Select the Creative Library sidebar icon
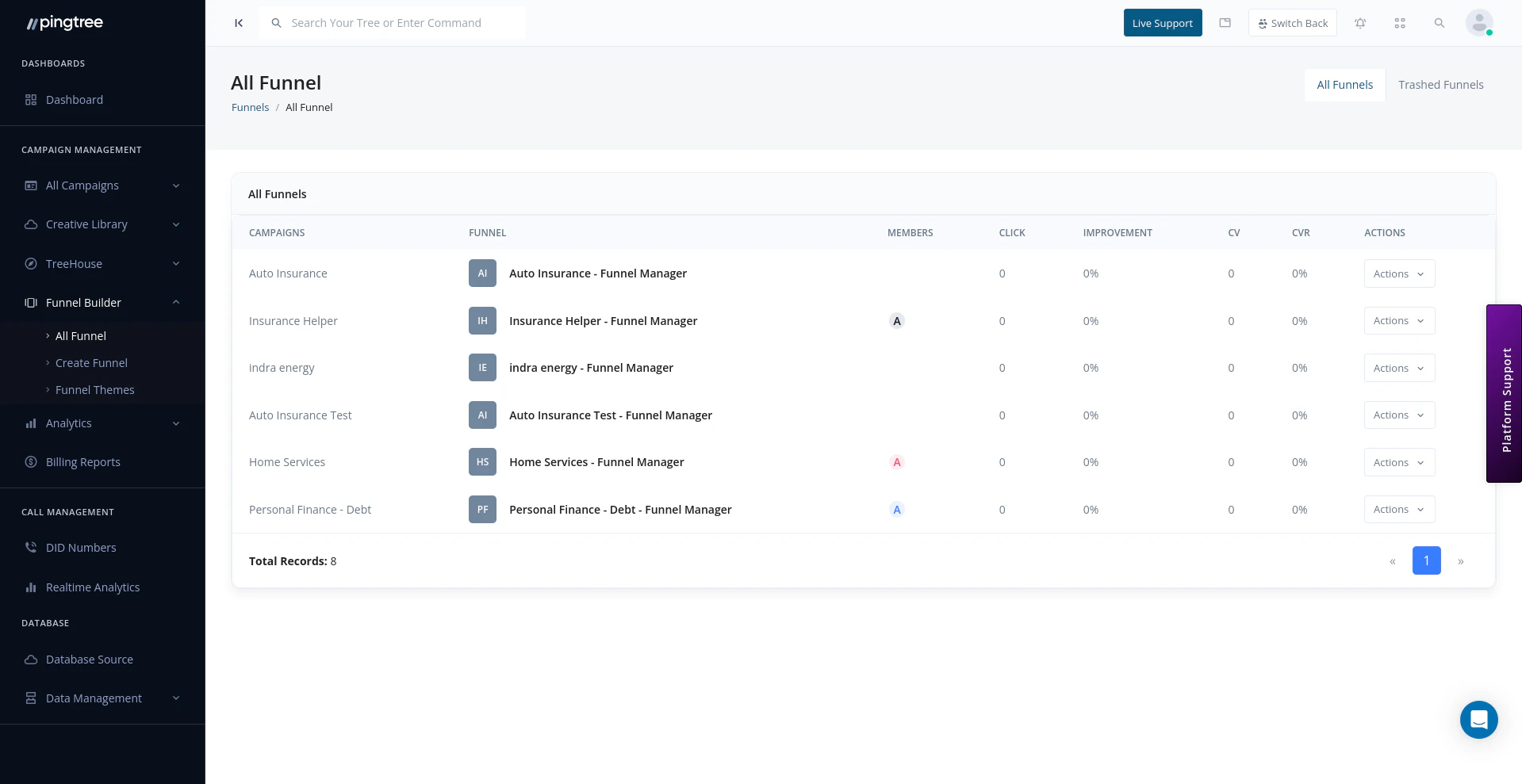 (30, 224)
